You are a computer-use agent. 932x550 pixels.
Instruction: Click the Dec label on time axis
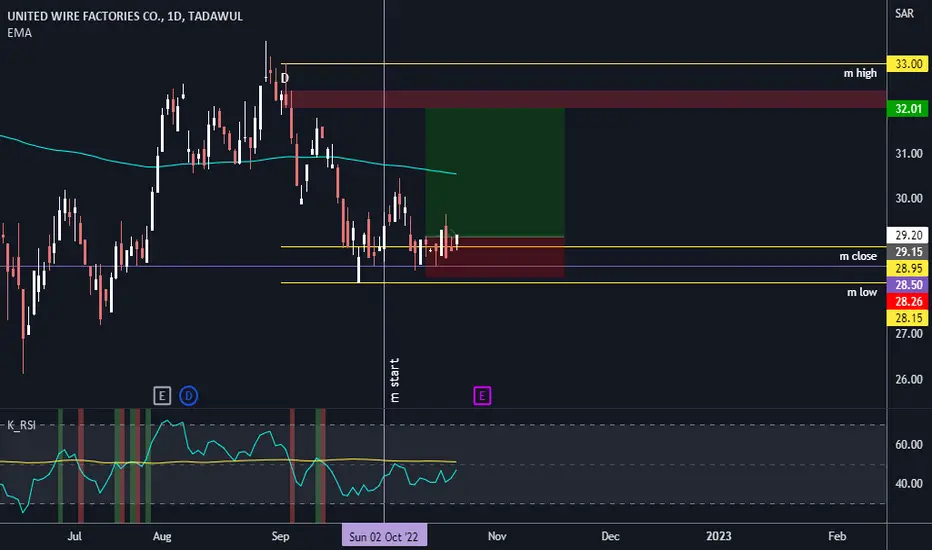[x=610, y=536]
